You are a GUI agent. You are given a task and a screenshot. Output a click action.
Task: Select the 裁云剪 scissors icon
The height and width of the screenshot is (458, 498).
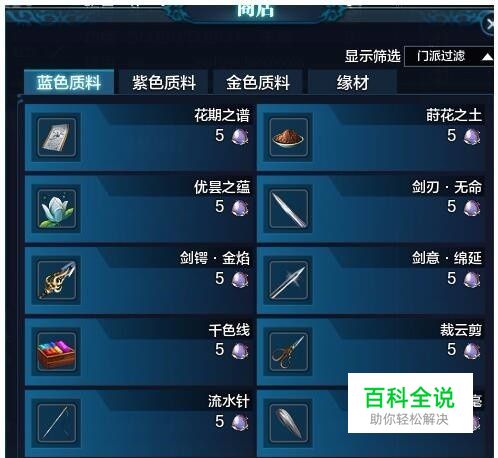point(288,352)
